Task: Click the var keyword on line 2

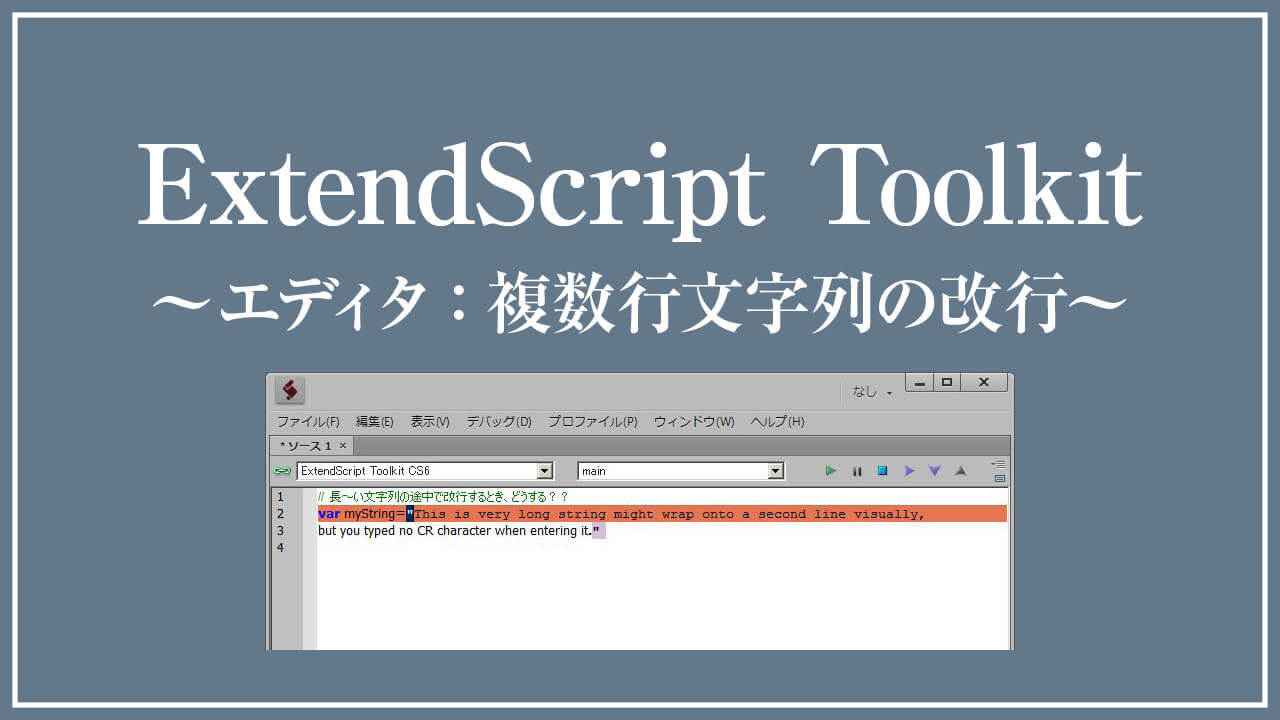Action: point(329,514)
